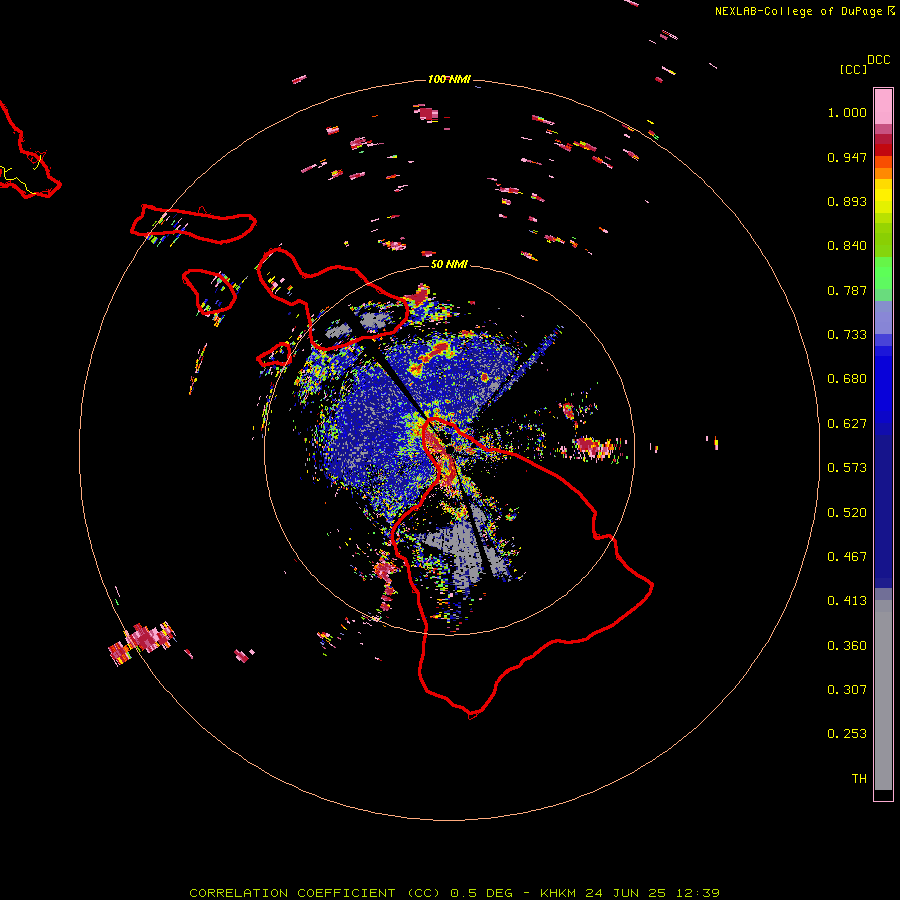Pick the bright green color bar segment
The width and height of the screenshot is (900, 900).
pyautogui.click(x=883, y=273)
